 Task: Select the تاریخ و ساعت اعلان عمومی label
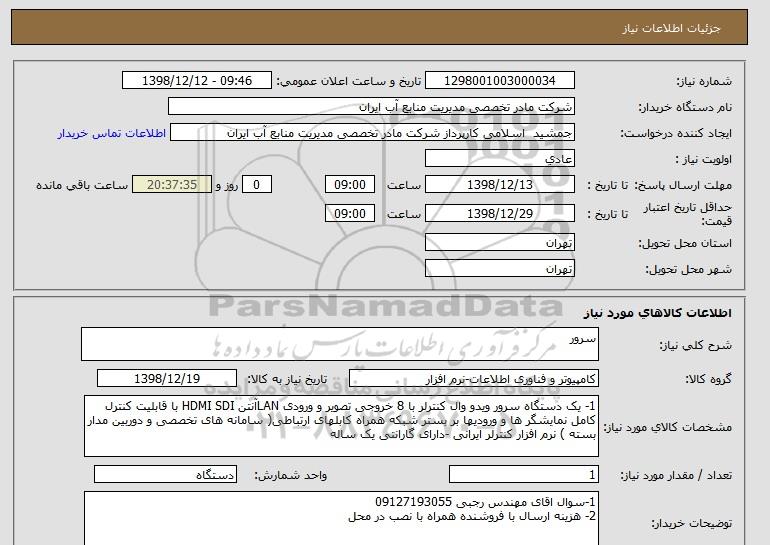pos(349,81)
